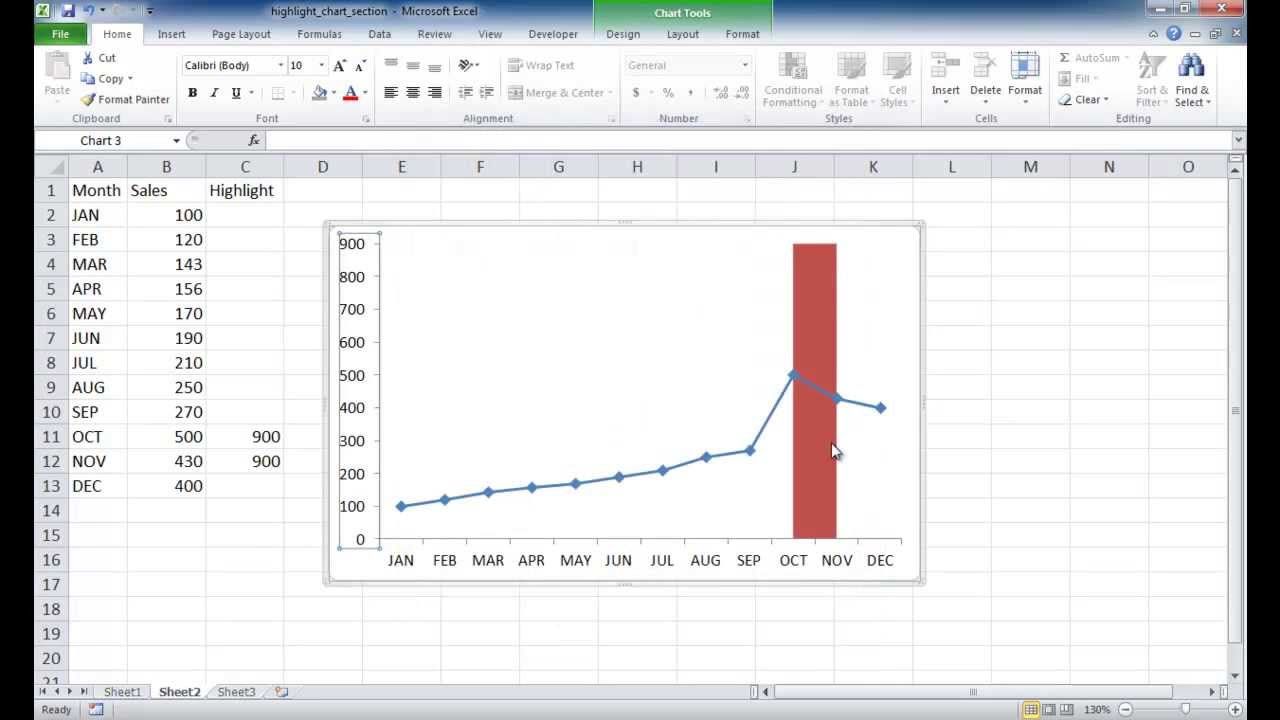The width and height of the screenshot is (1280, 720).
Task: Click the Zoom Out minus button
Action: pos(1125,709)
